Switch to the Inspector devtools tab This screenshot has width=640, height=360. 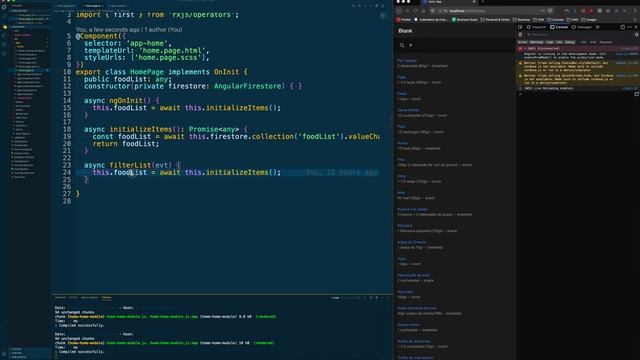[536, 27]
